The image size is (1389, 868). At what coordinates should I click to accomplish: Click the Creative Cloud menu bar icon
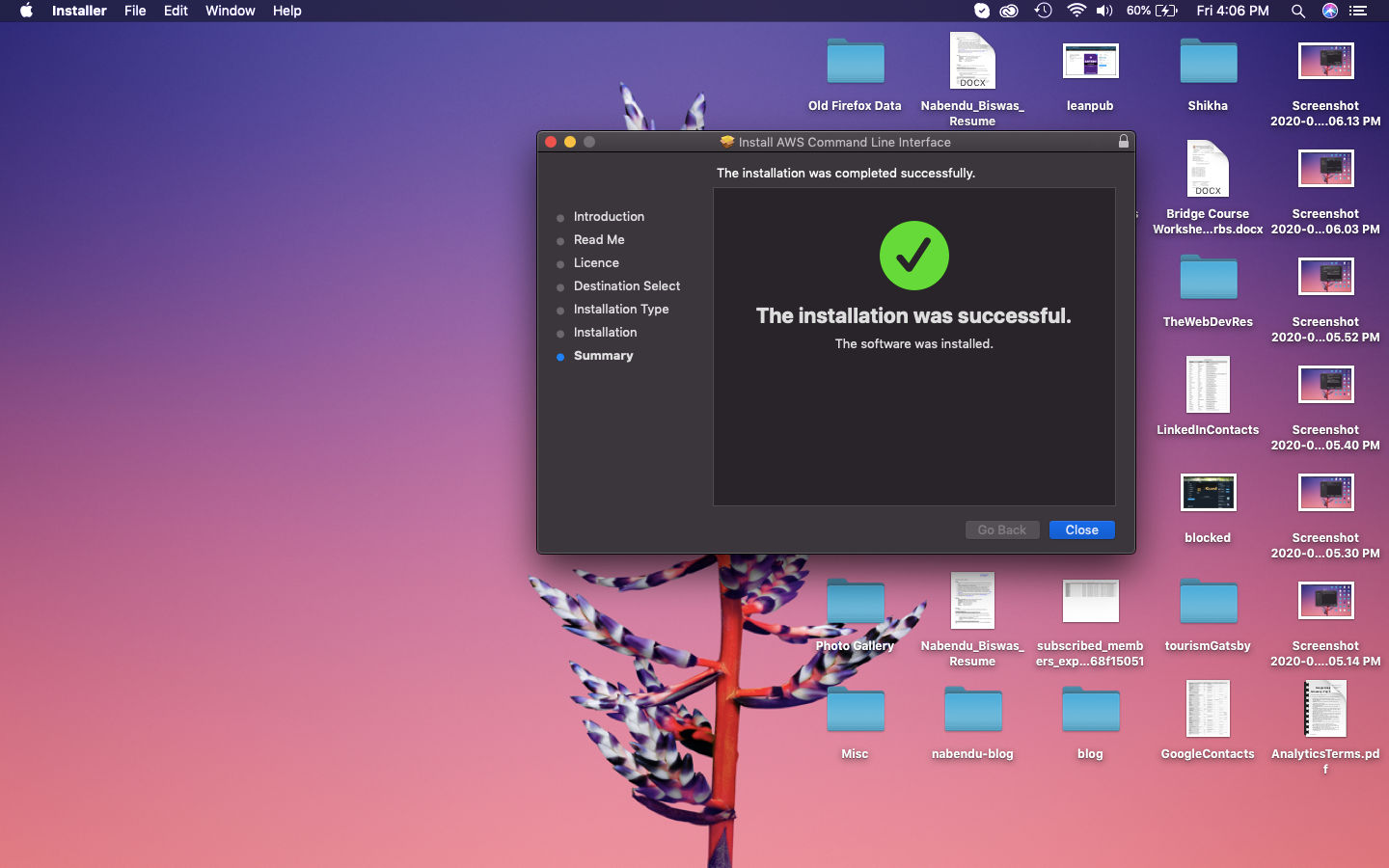click(x=1009, y=11)
